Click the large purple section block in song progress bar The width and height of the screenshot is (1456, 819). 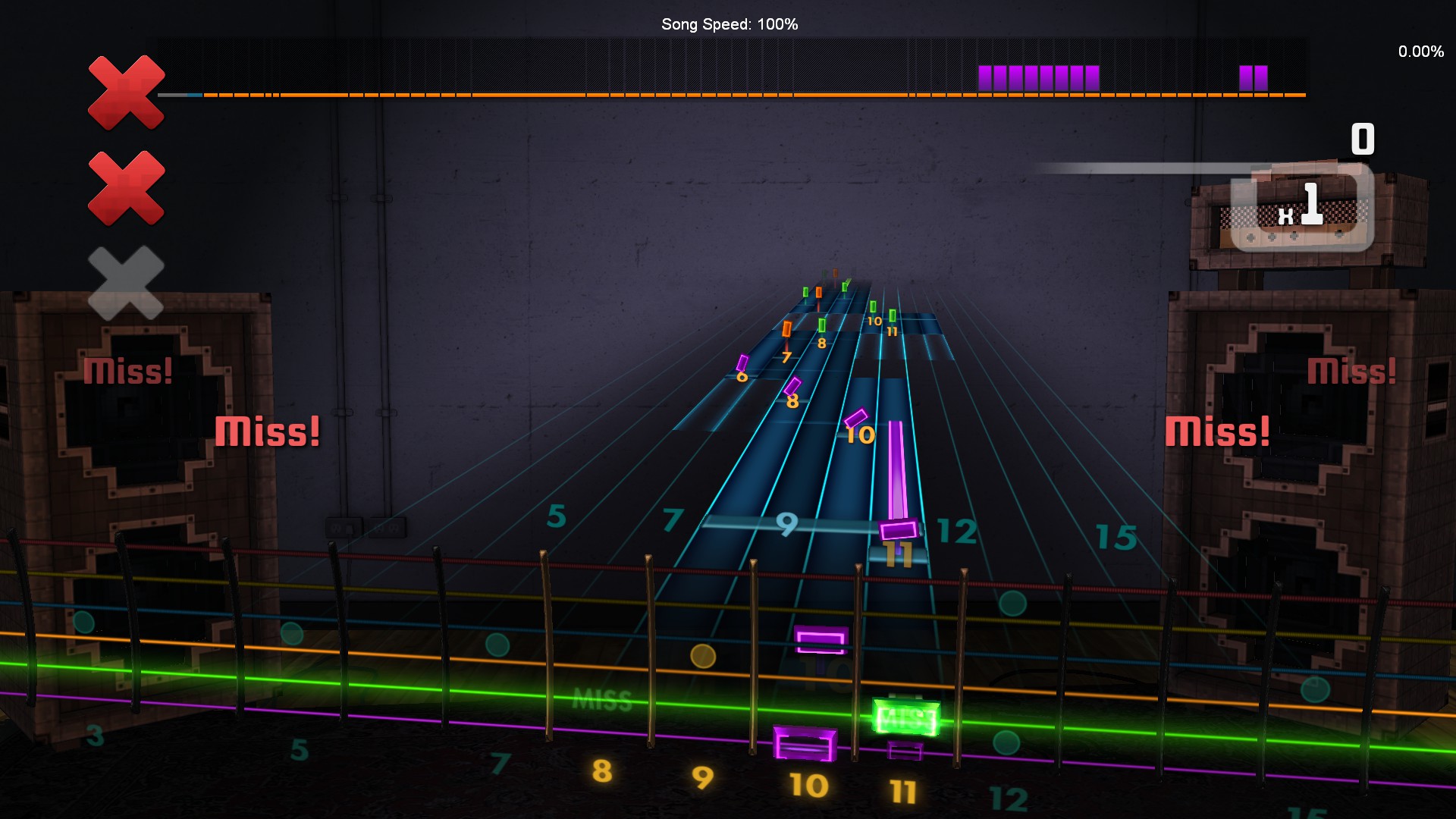(x=1039, y=78)
